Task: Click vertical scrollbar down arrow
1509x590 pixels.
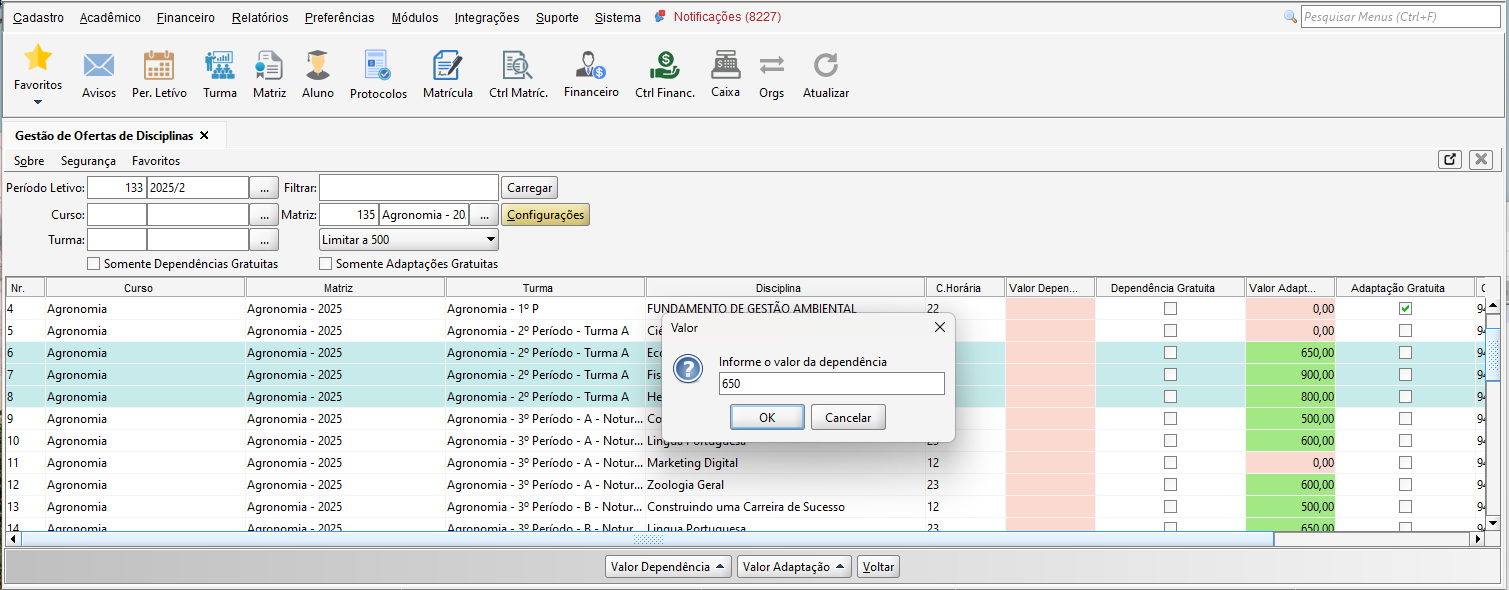Action: click(1493, 523)
